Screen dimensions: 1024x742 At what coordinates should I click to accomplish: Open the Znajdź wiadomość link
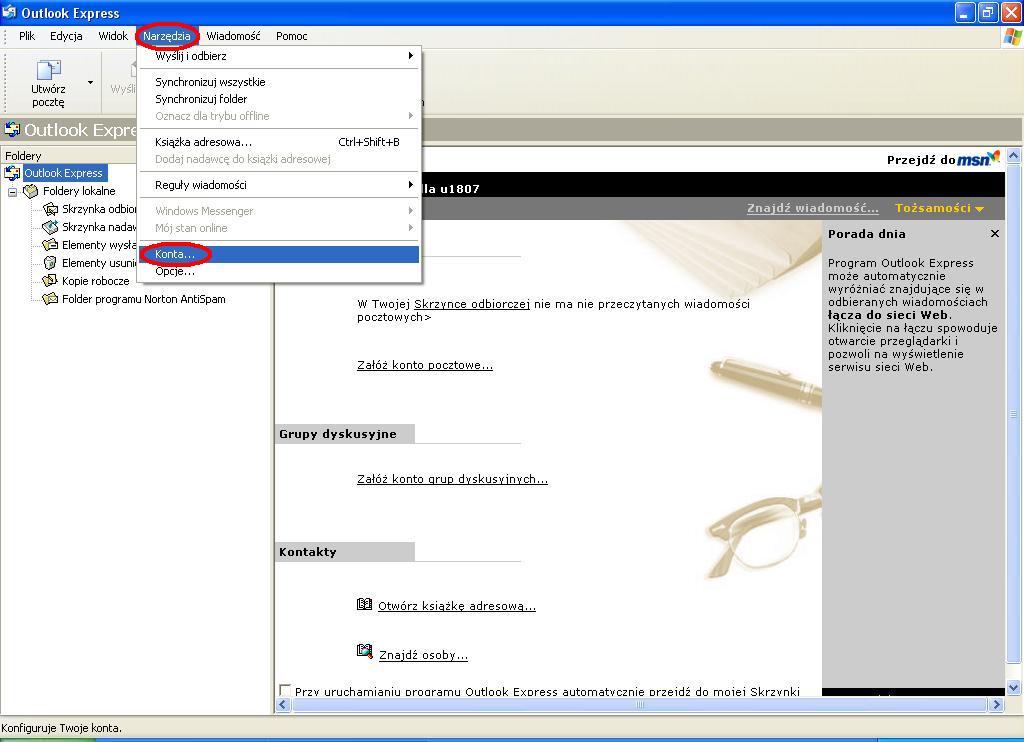tap(812, 208)
